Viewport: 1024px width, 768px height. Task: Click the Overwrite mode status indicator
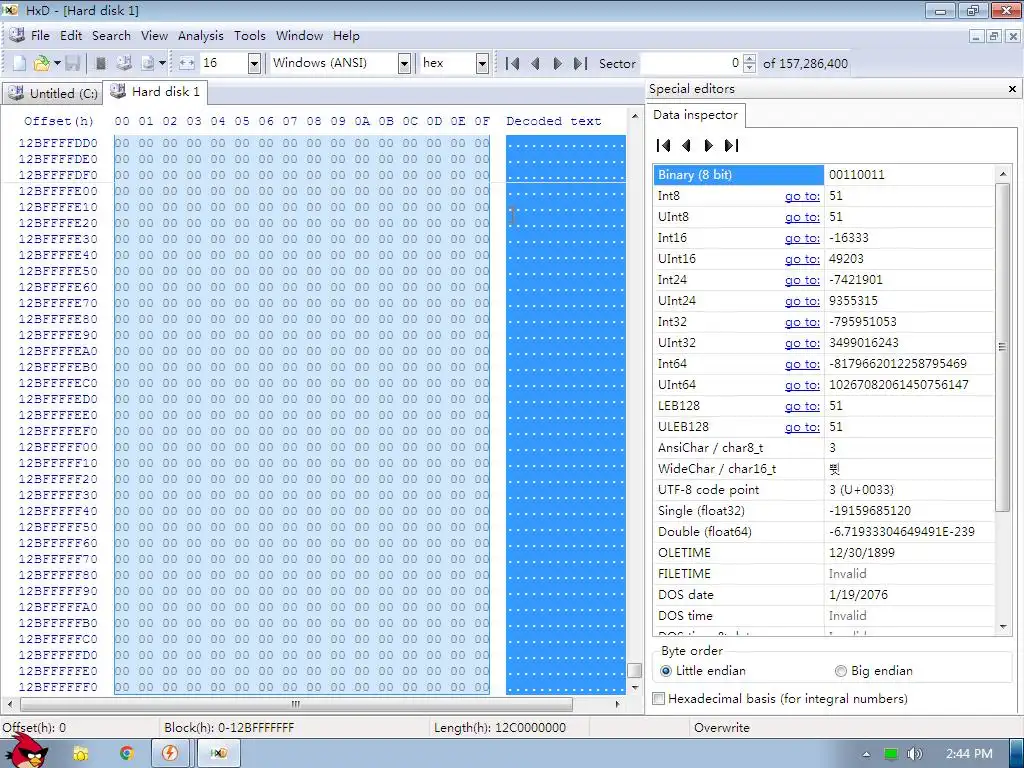[722, 728]
